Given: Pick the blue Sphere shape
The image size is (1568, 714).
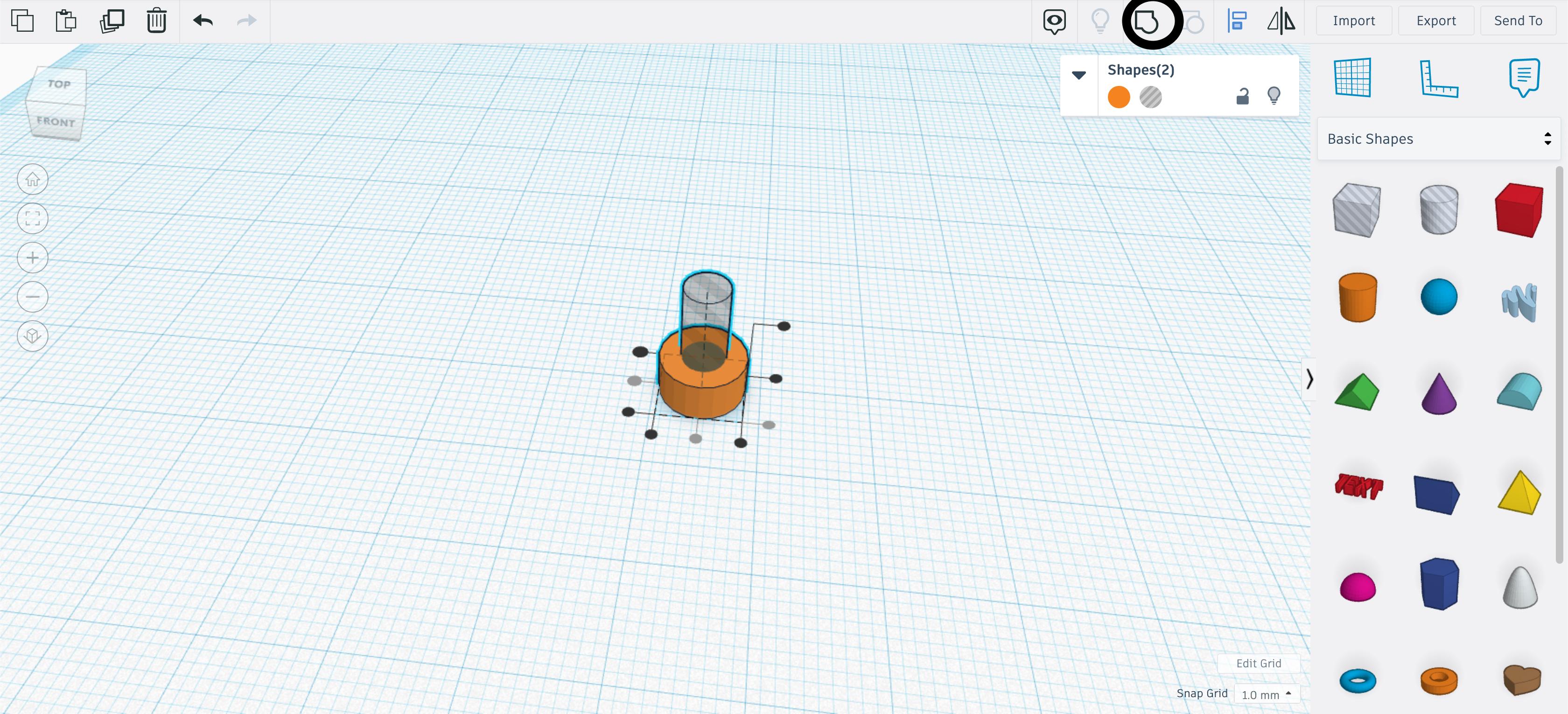Looking at the screenshot, I should [1439, 296].
